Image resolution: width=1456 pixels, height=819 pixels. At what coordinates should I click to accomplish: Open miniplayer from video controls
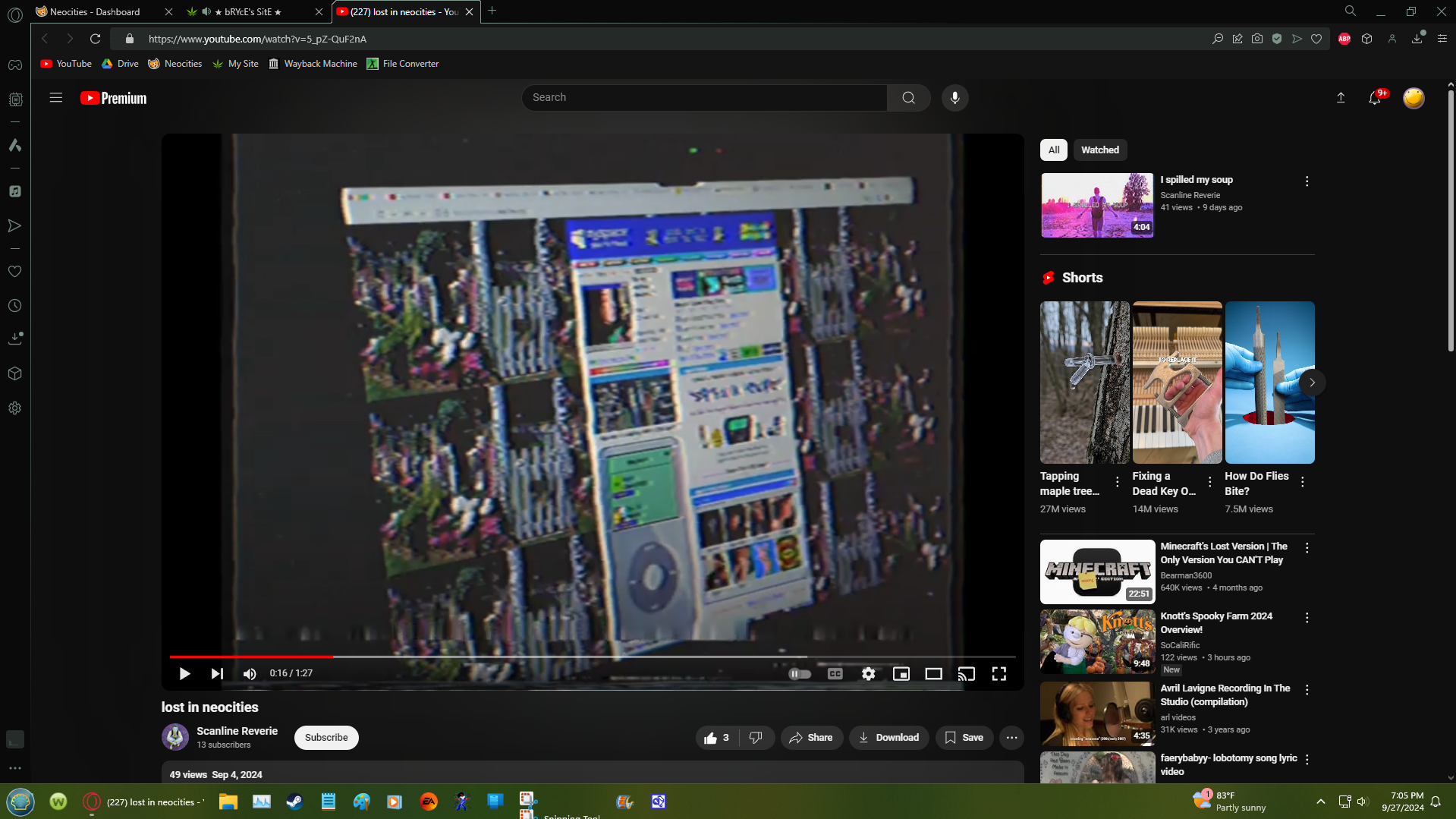[x=901, y=674]
